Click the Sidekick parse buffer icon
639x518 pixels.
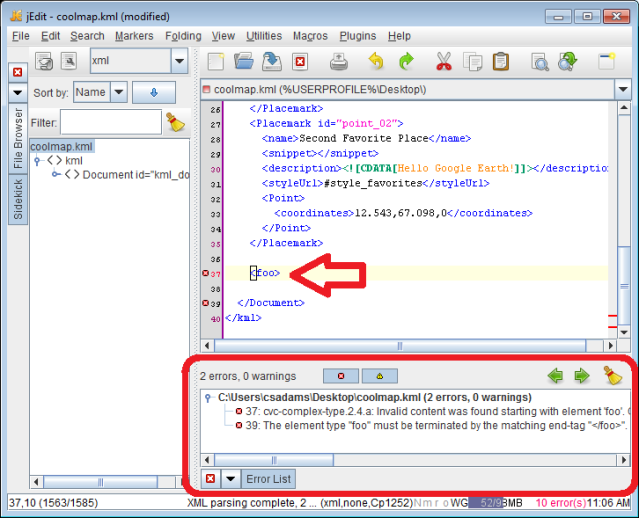44,61
